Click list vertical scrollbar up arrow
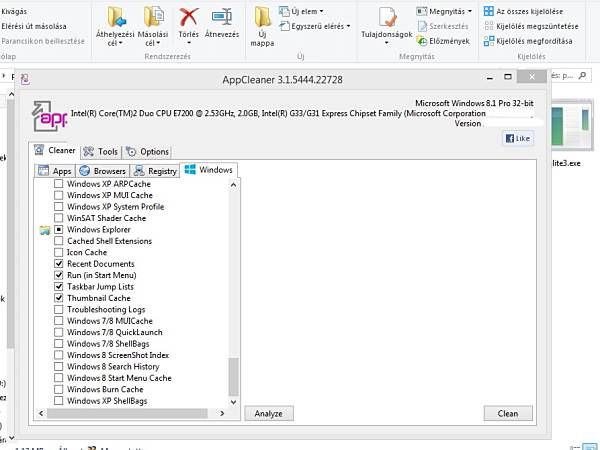 (233, 185)
